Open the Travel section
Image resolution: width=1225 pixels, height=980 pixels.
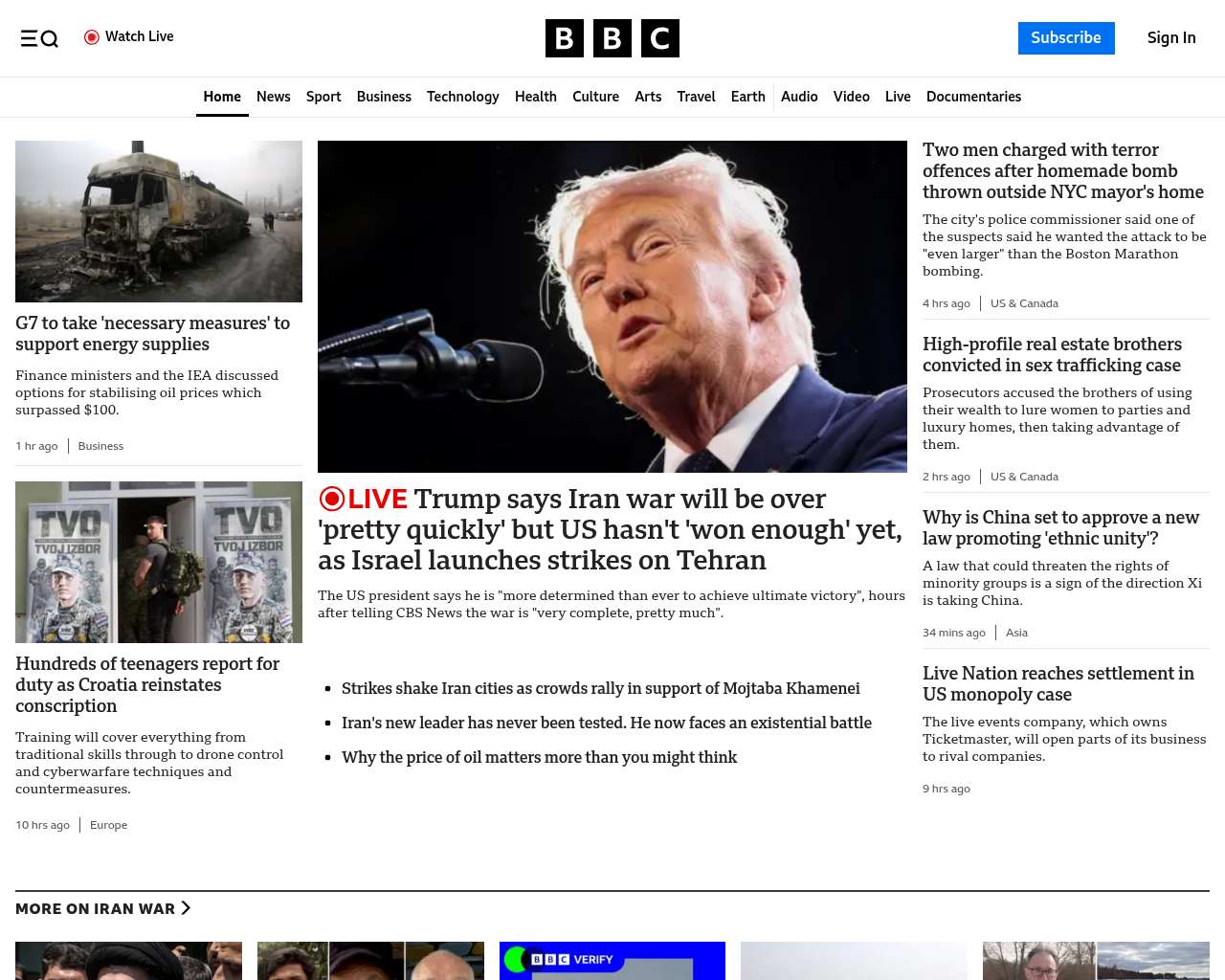[x=696, y=97]
